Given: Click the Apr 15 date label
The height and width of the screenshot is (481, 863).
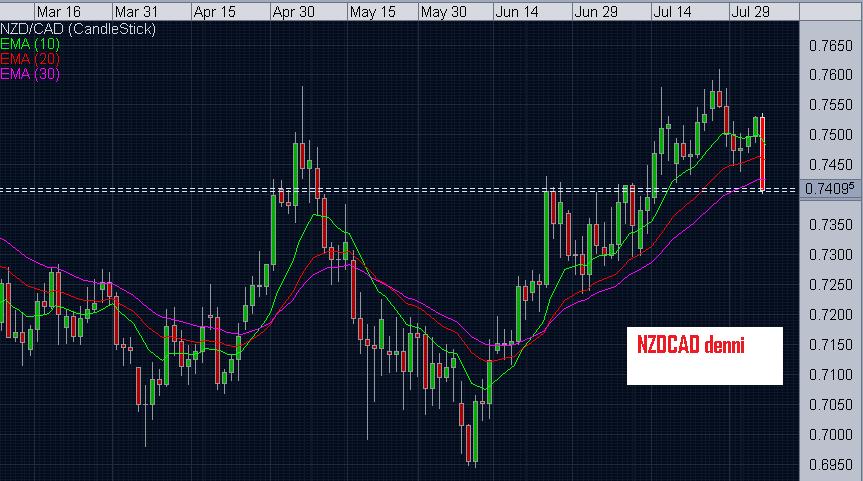Looking at the screenshot, I should pos(215,12).
